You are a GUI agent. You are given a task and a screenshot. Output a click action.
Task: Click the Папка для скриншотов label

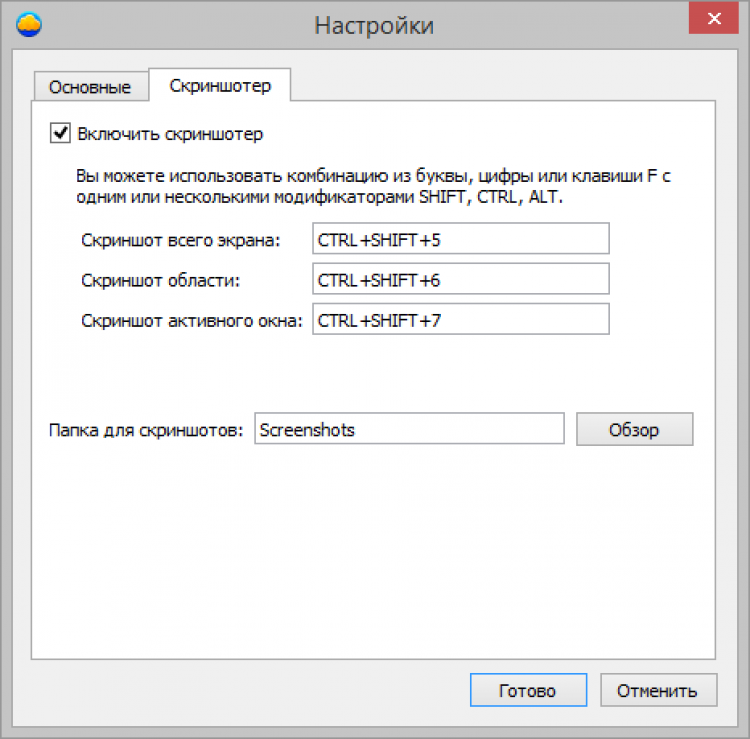tap(146, 430)
